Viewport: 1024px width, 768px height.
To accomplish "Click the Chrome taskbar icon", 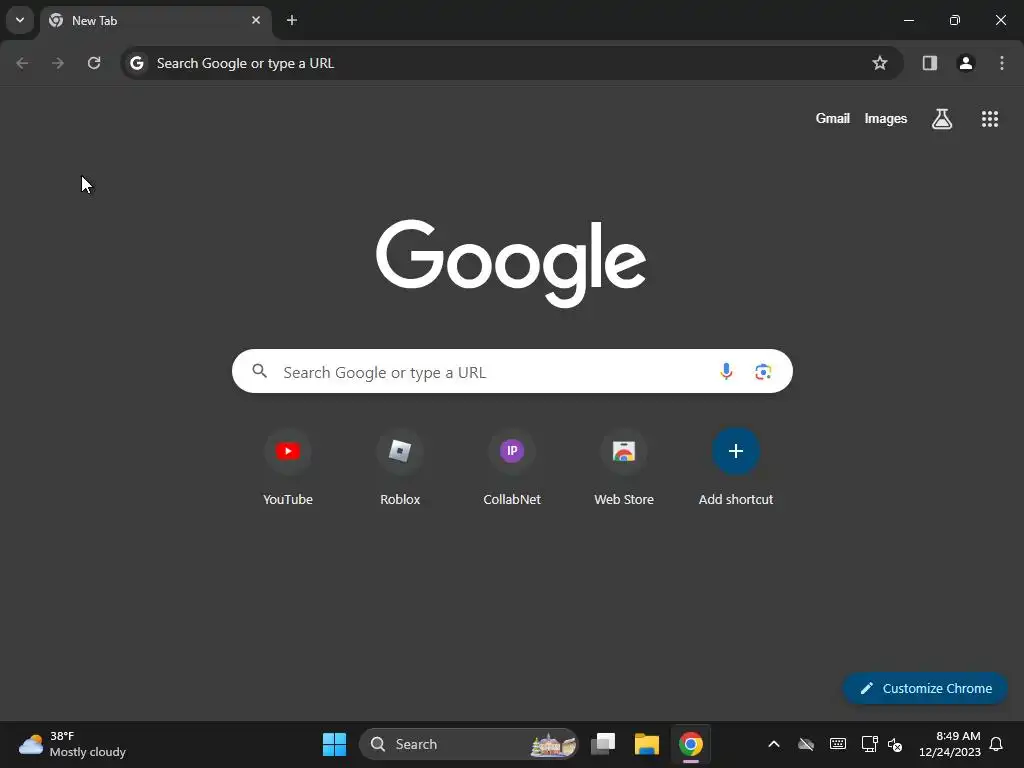I will click(690, 744).
